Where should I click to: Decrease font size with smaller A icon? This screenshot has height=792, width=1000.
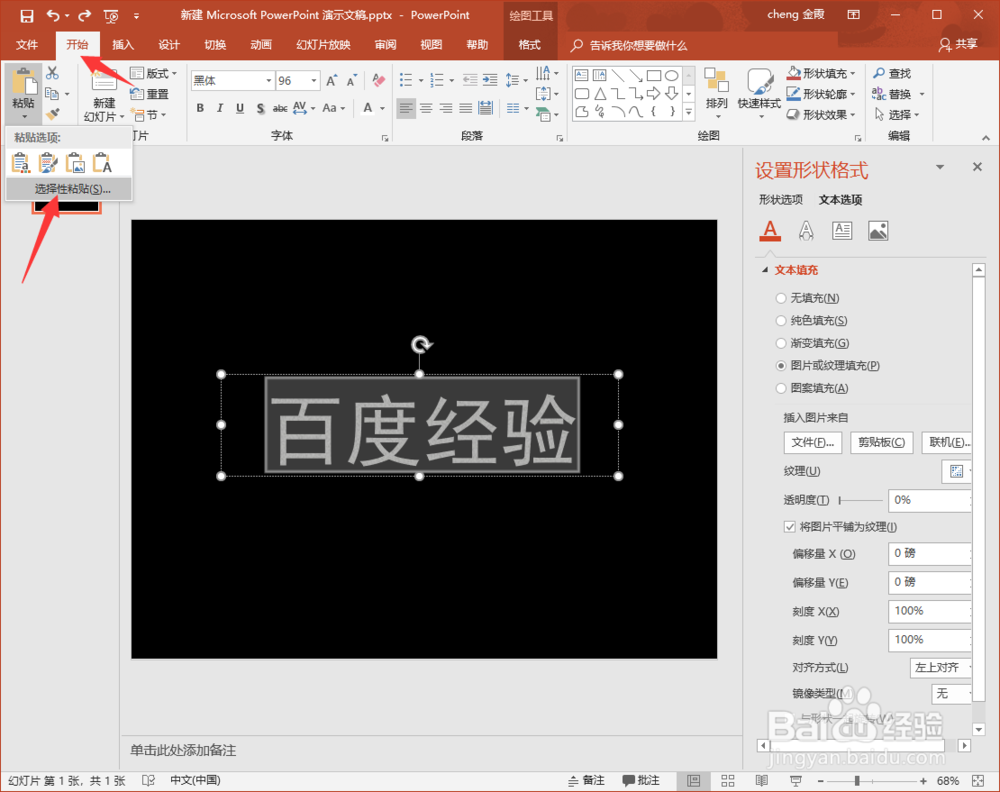(351, 81)
